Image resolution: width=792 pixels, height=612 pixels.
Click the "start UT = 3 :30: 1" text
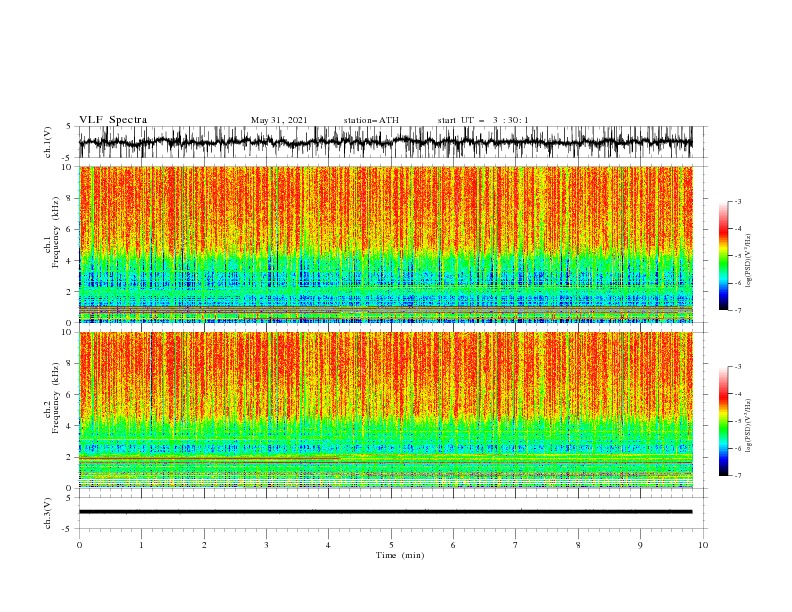click(x=483, y=120)
